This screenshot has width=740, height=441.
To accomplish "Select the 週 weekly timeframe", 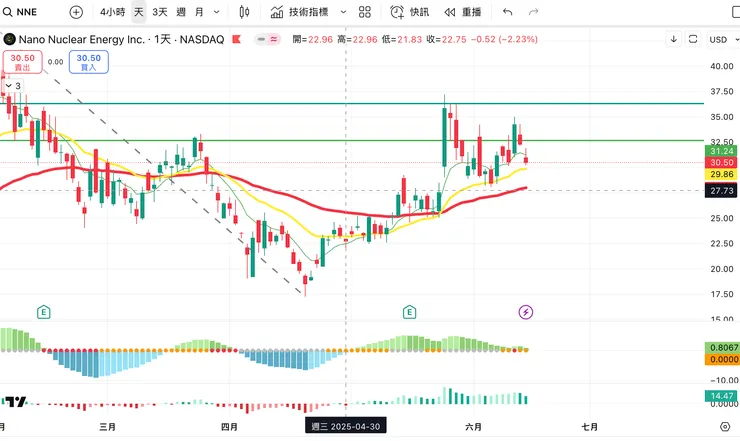I will [x=181, y=12].
